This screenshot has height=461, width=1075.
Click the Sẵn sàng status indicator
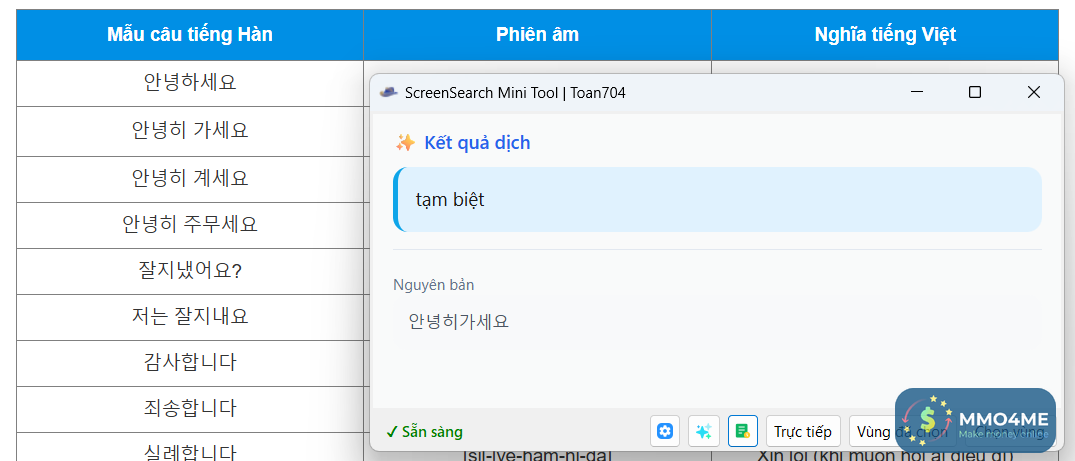tap(424, 432)
